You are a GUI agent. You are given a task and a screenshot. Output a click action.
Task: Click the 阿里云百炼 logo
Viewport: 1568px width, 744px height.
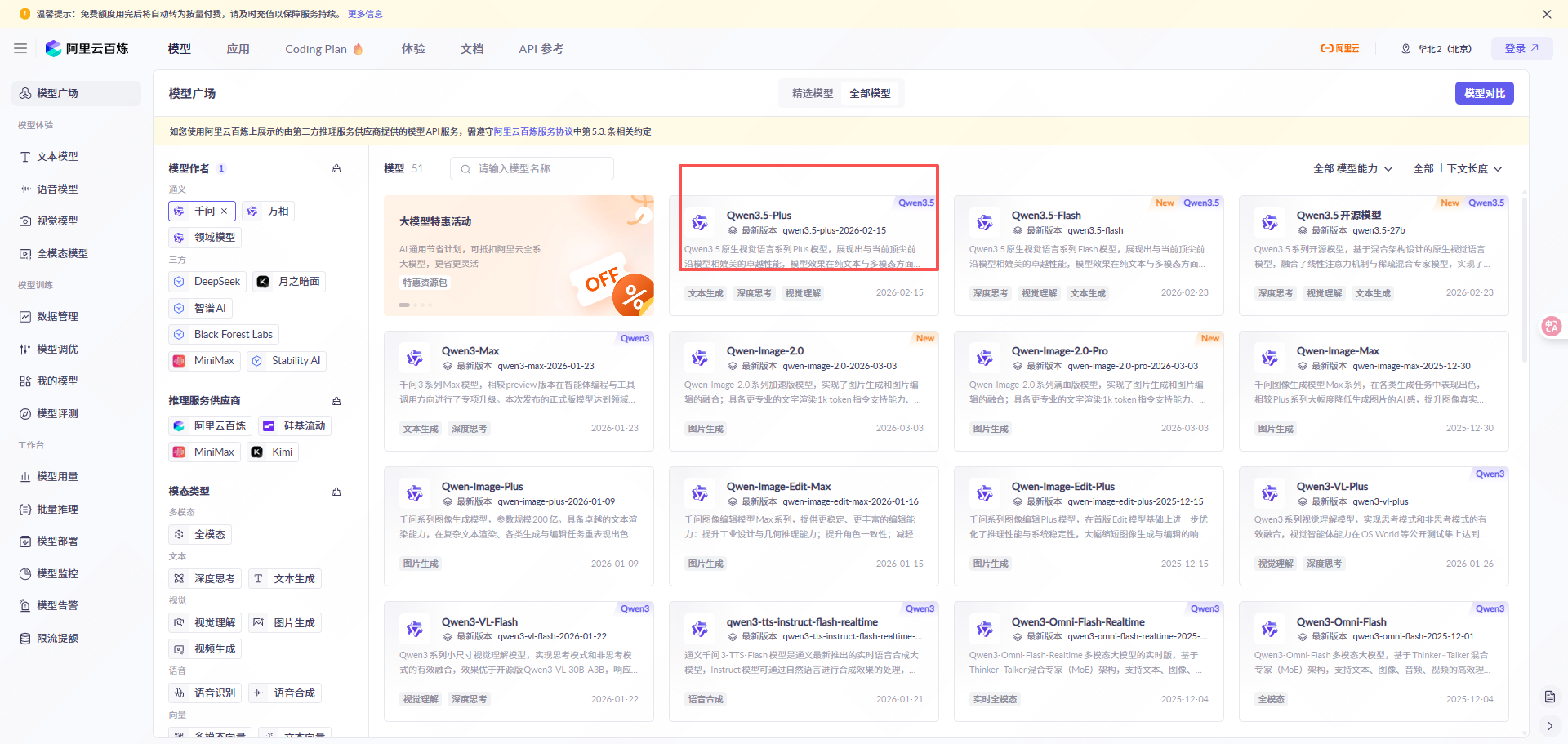pyautogui.click(x=87, y=49)
